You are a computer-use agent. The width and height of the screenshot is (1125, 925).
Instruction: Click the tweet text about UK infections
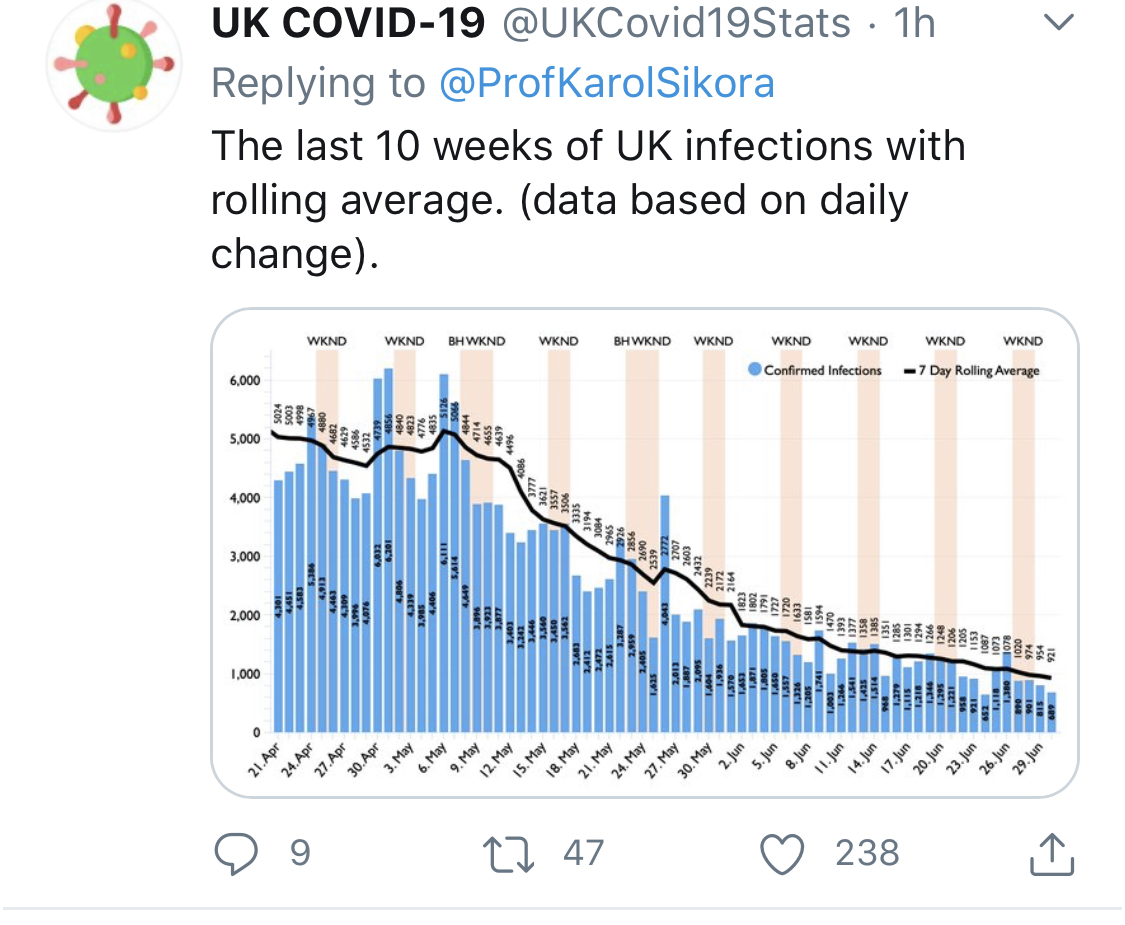pyautogui.click(x=588, y=200)
